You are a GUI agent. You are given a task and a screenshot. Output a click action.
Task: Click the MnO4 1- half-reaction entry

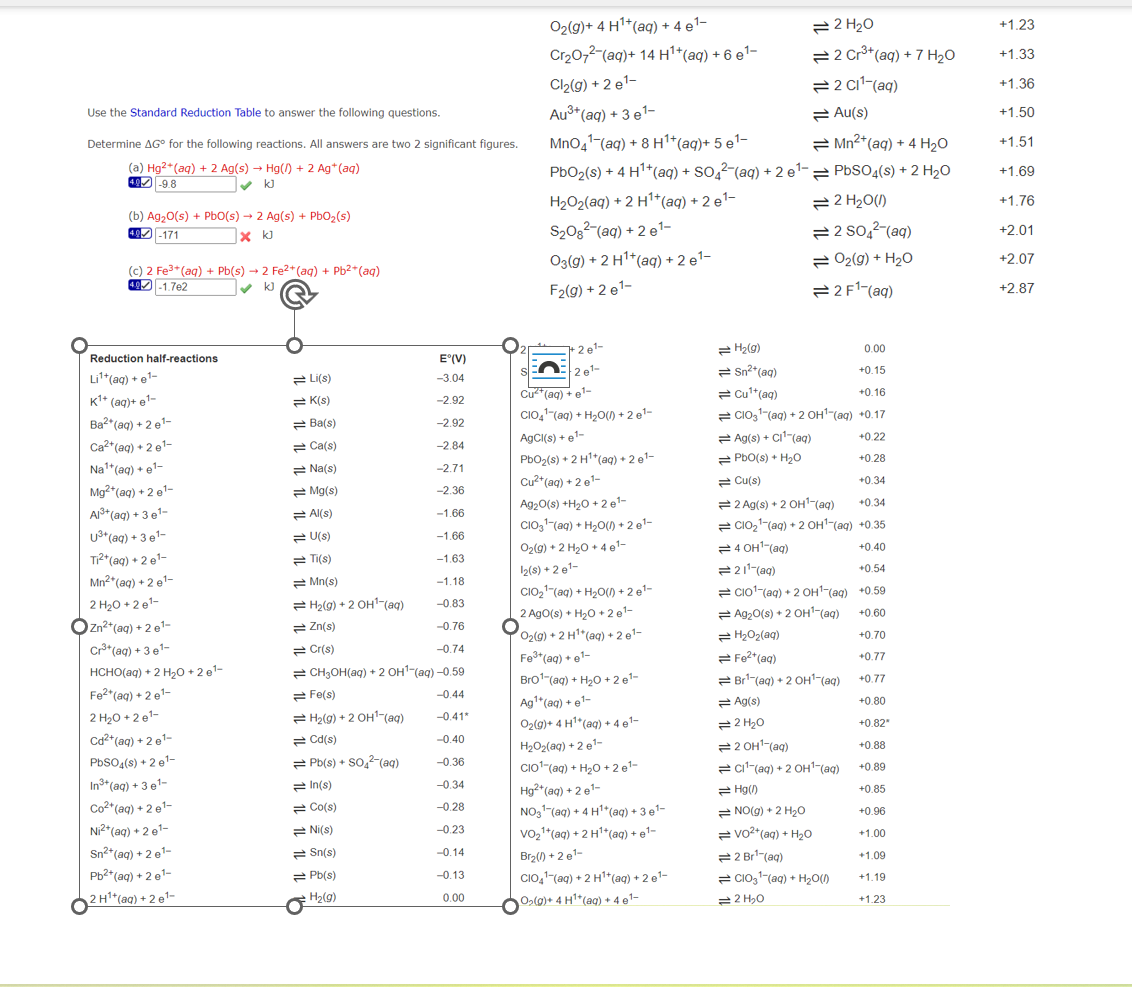coord(648,142)
